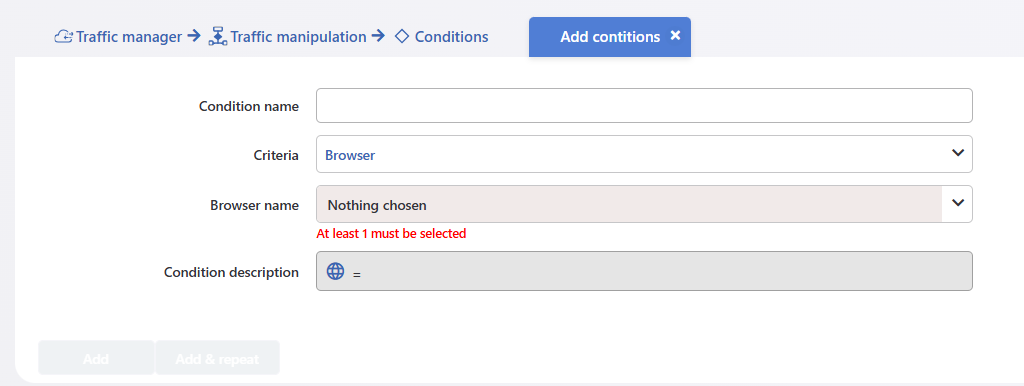The height and width of the screenshot is (386, 1024).
Task: Go to the Traffic manipulation breadcrumb
Action: coord(298,37)
